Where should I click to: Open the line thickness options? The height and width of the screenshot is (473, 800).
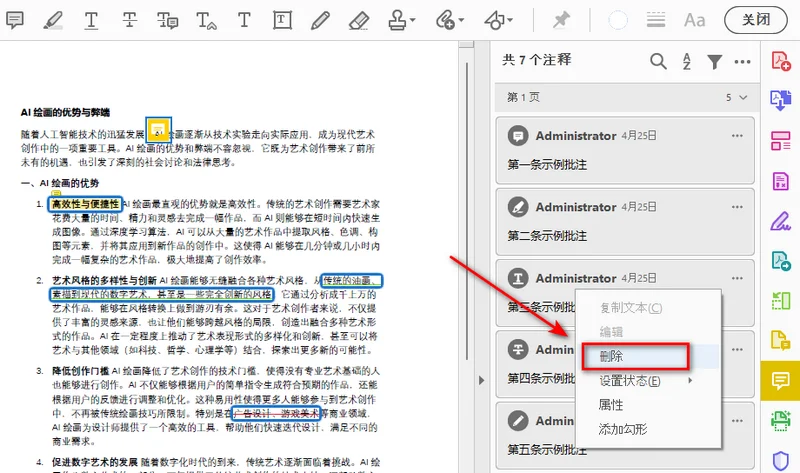656,20
